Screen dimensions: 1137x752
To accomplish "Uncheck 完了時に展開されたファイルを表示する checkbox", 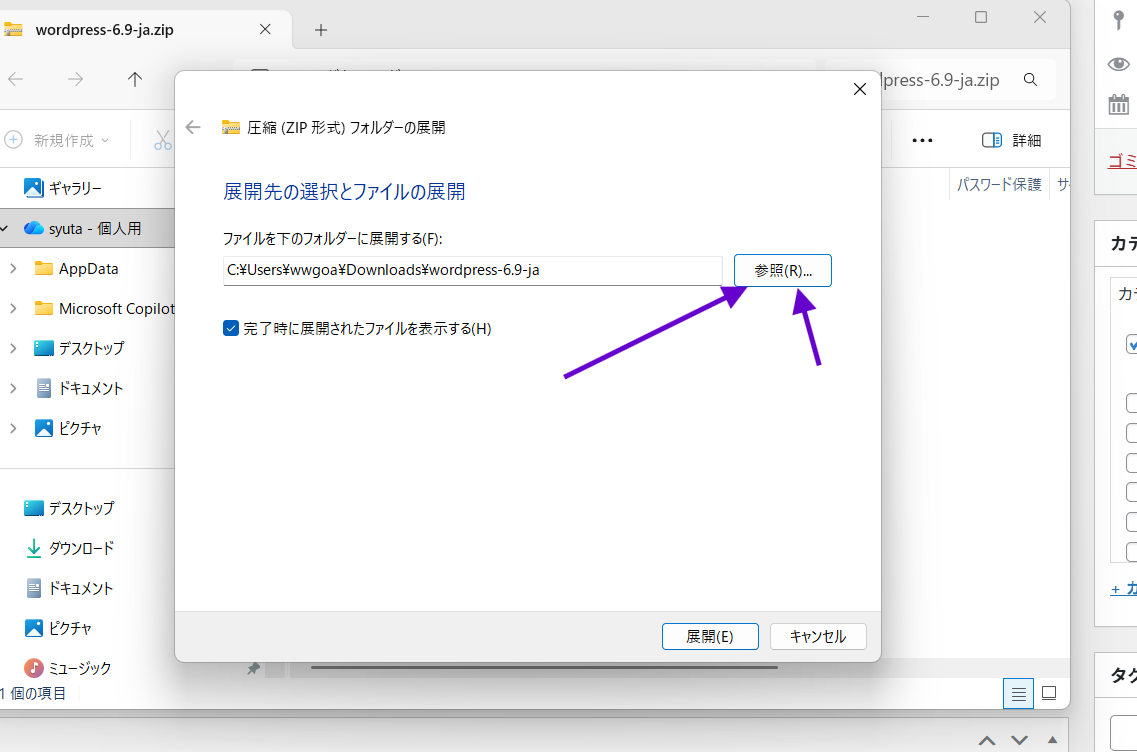I will point(231,328).
